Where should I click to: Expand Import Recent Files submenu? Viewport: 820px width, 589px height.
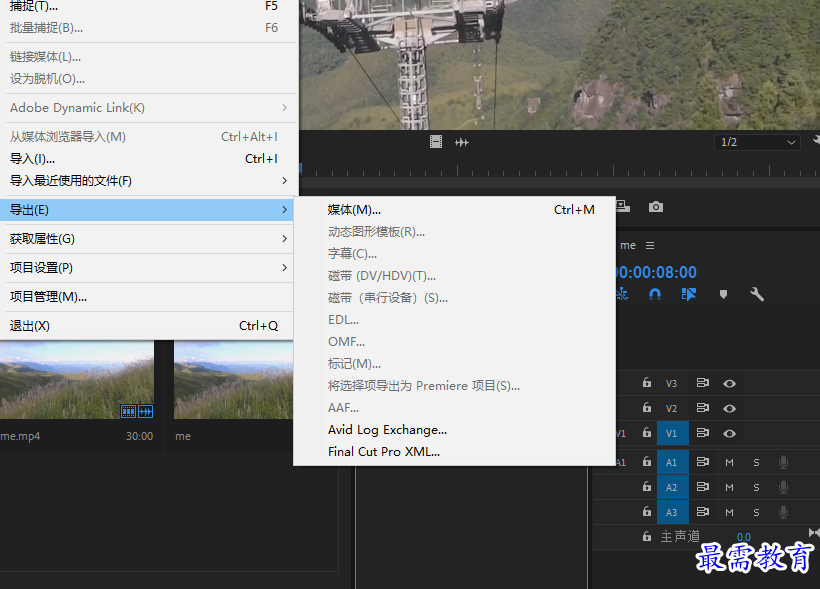click(149, 180)
